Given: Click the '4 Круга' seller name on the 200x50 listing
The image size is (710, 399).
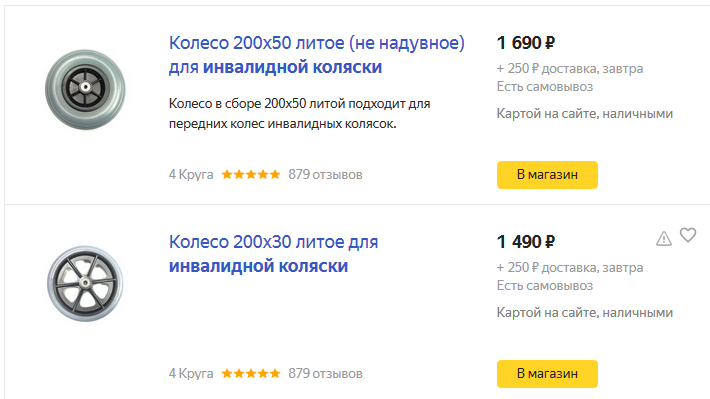Looking at the screenshot, I should tap(191, 174).
